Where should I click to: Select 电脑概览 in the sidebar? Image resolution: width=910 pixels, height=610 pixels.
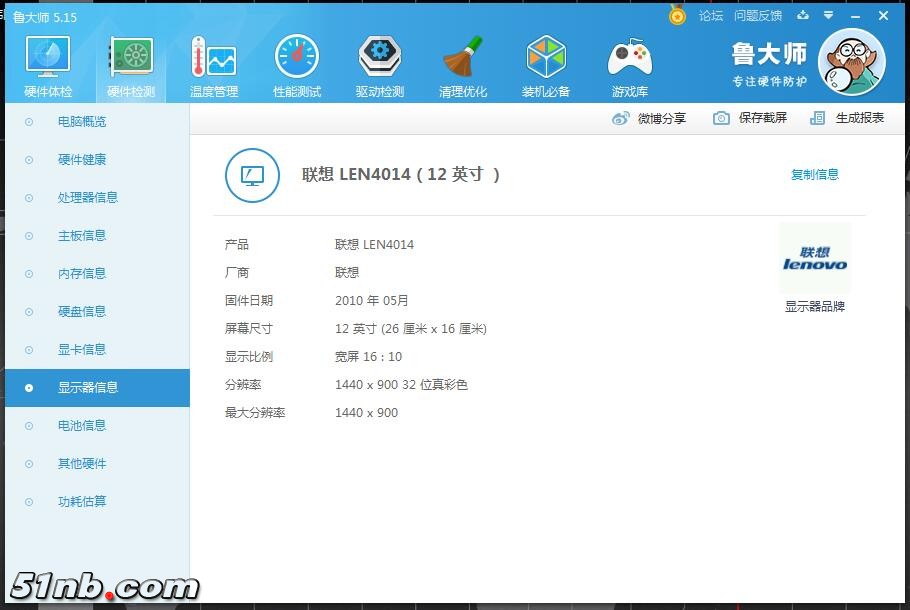click(x=82, y=122)
